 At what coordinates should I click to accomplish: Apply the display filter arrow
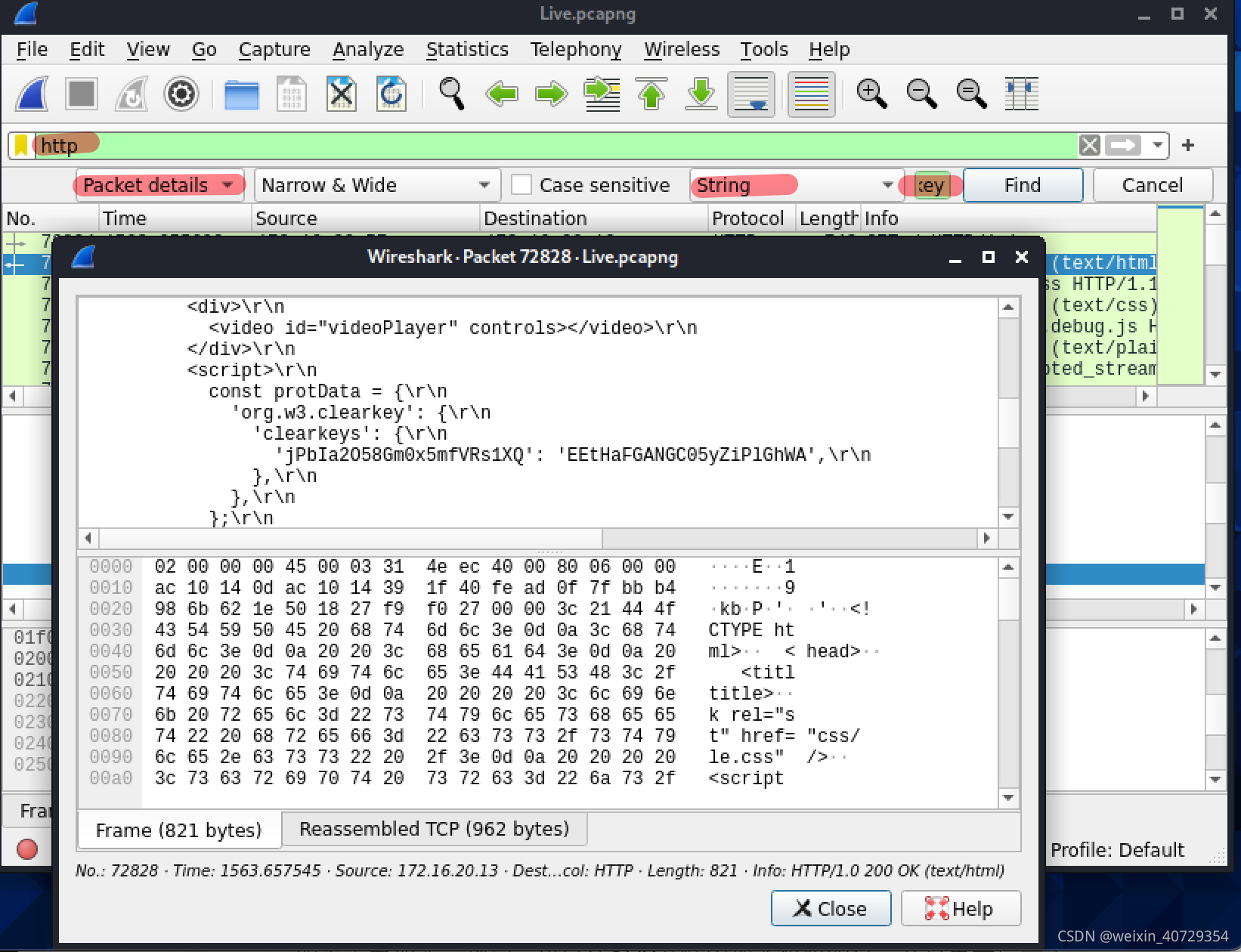1123,145
